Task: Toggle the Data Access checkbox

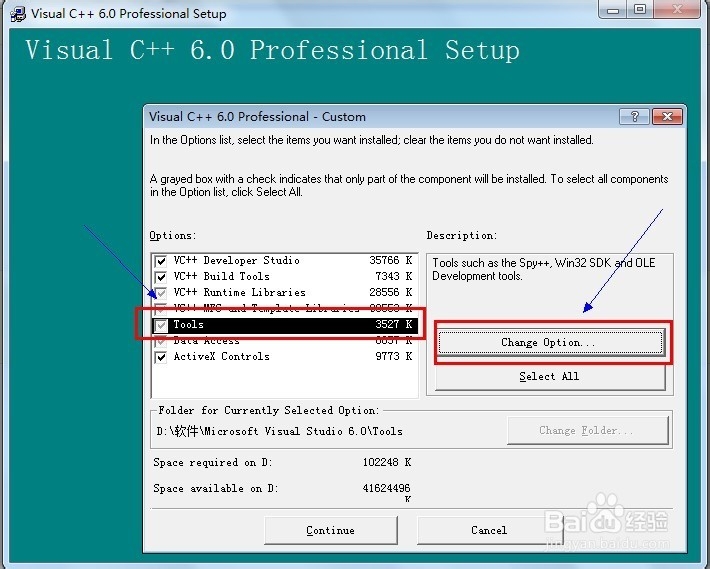Action: pos(161,341)
